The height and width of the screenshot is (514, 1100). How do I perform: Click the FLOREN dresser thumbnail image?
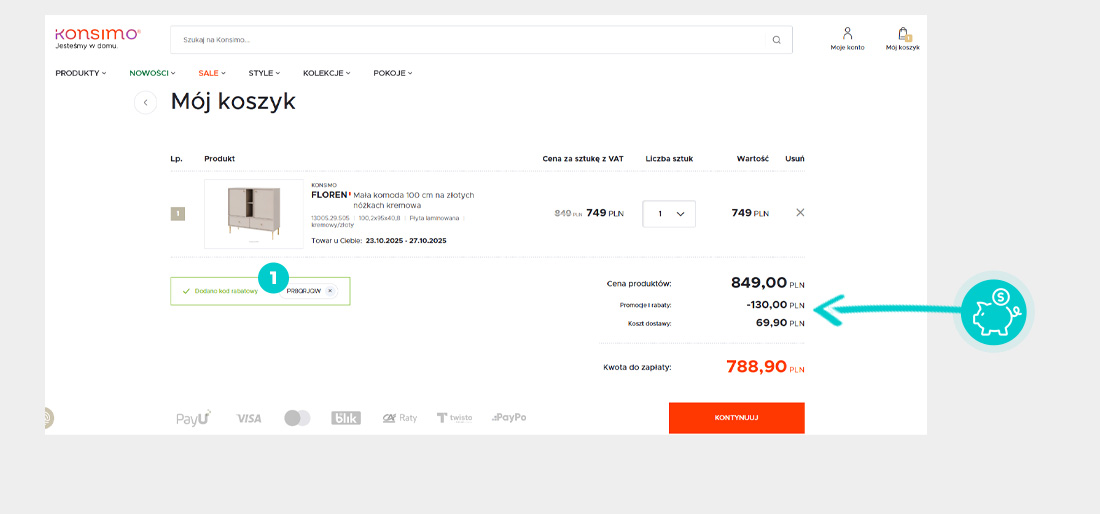254,213
